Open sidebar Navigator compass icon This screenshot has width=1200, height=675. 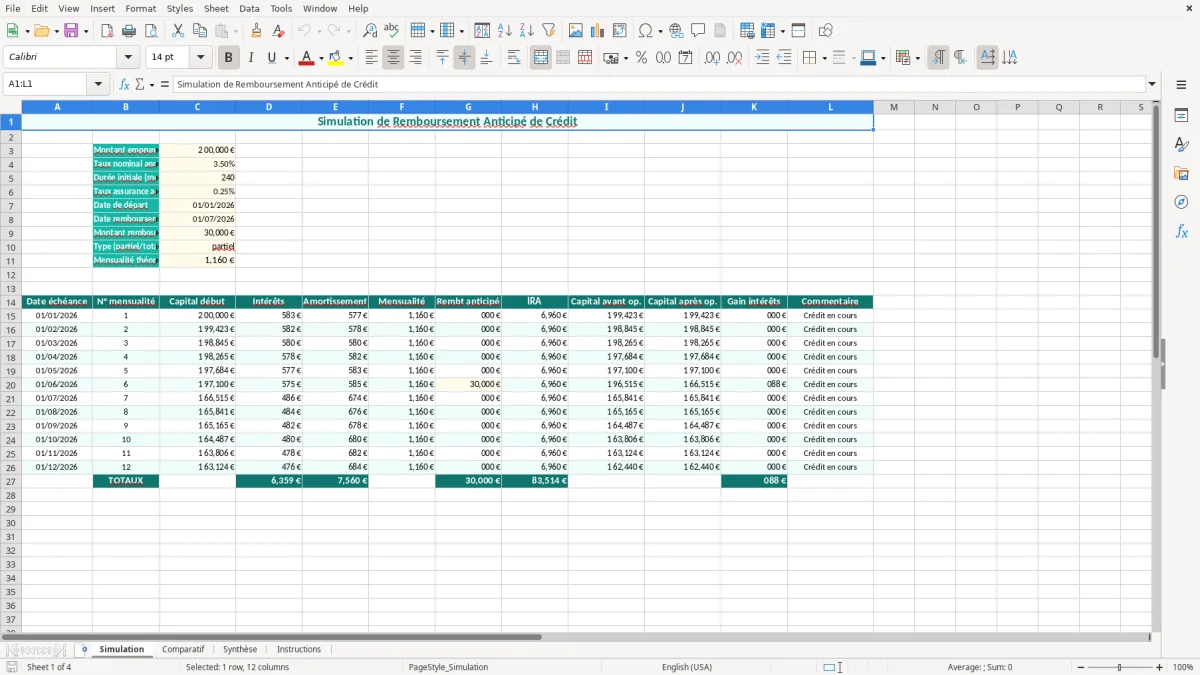(1181, 203)
